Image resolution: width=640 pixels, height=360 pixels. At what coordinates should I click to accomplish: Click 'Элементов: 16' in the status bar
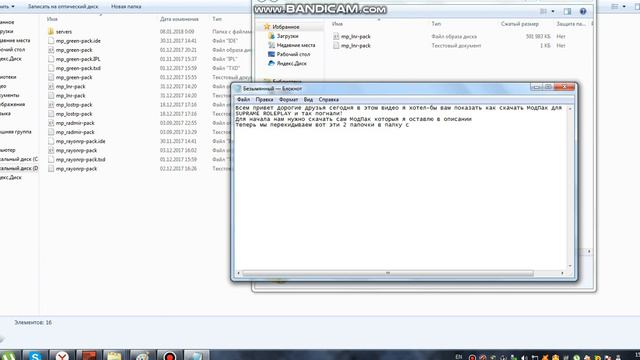[33, 322]
